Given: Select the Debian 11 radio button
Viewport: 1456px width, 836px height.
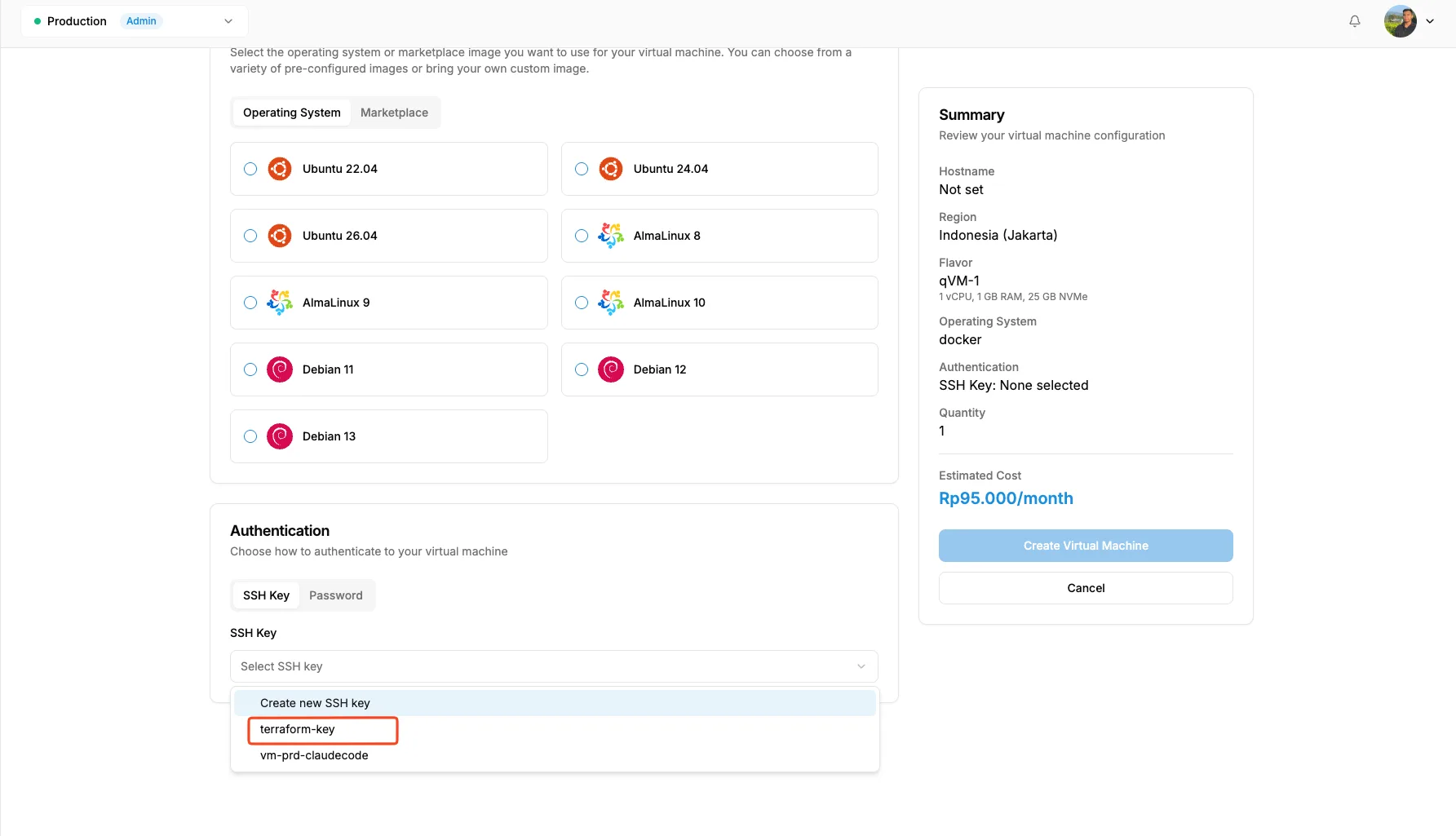Looking at the screenshot, I should [x=250, y=369].
